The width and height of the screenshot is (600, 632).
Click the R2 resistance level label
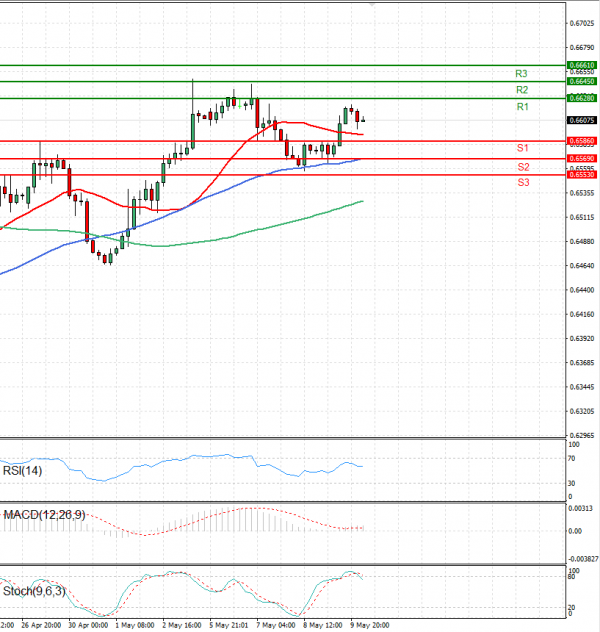pos(522,90)
